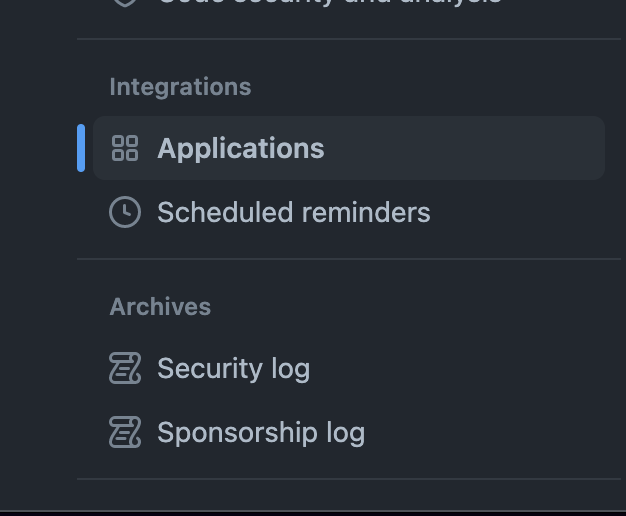View the Sponsorship log text link
The height and width of the screenshot is (516, 626).
(x=260, y=432)
